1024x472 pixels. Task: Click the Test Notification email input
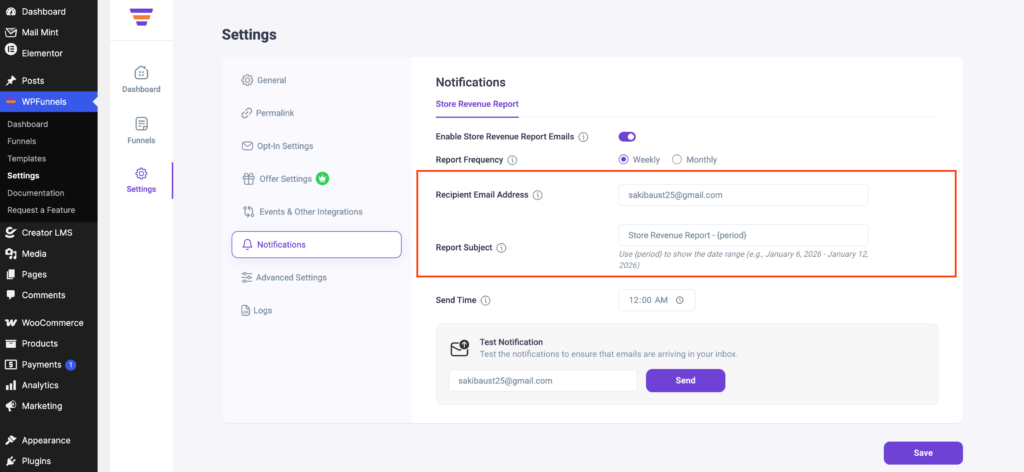[543, 381]
